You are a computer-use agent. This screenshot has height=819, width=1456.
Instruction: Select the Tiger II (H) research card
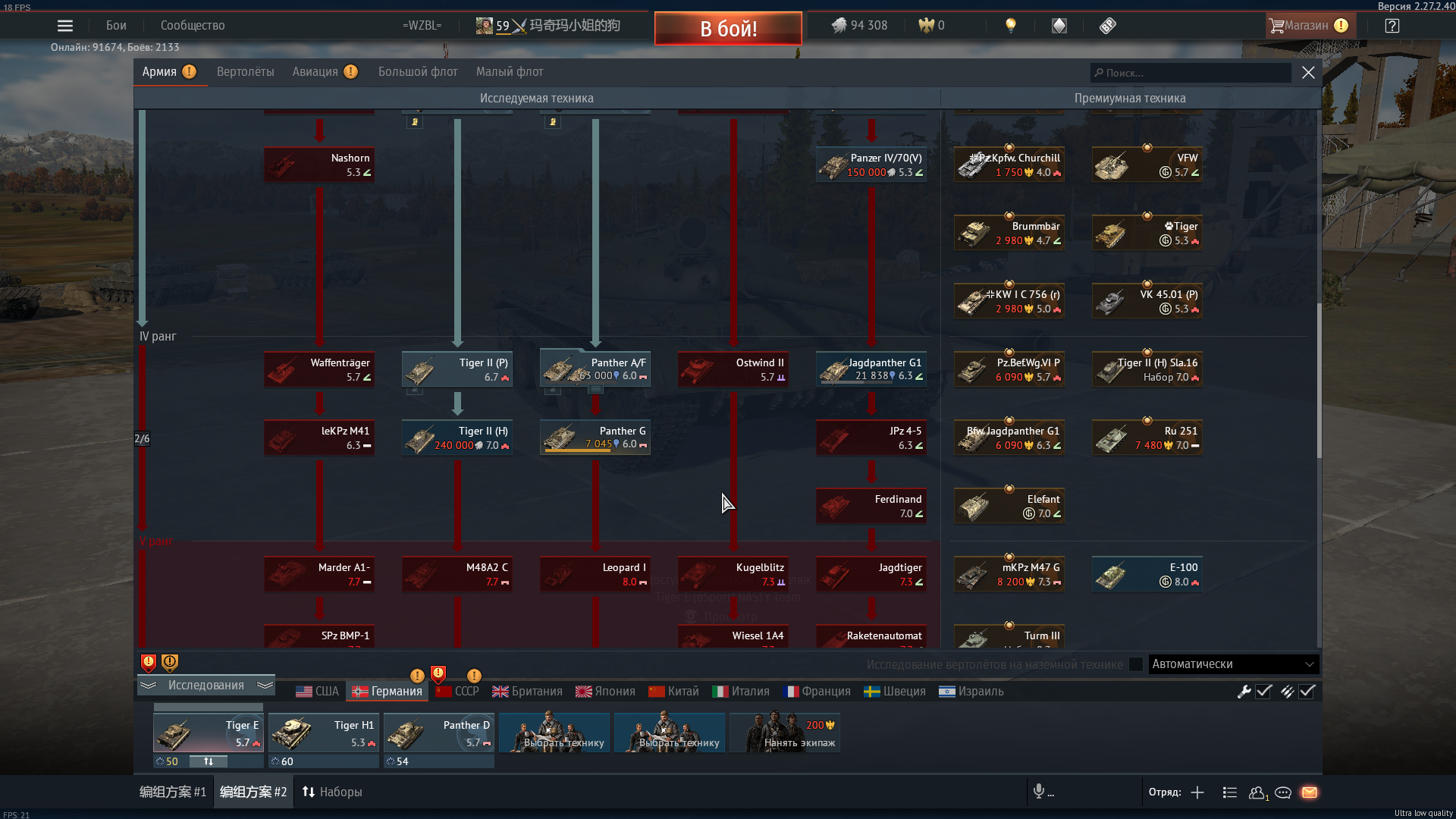(x=457, y=438)
